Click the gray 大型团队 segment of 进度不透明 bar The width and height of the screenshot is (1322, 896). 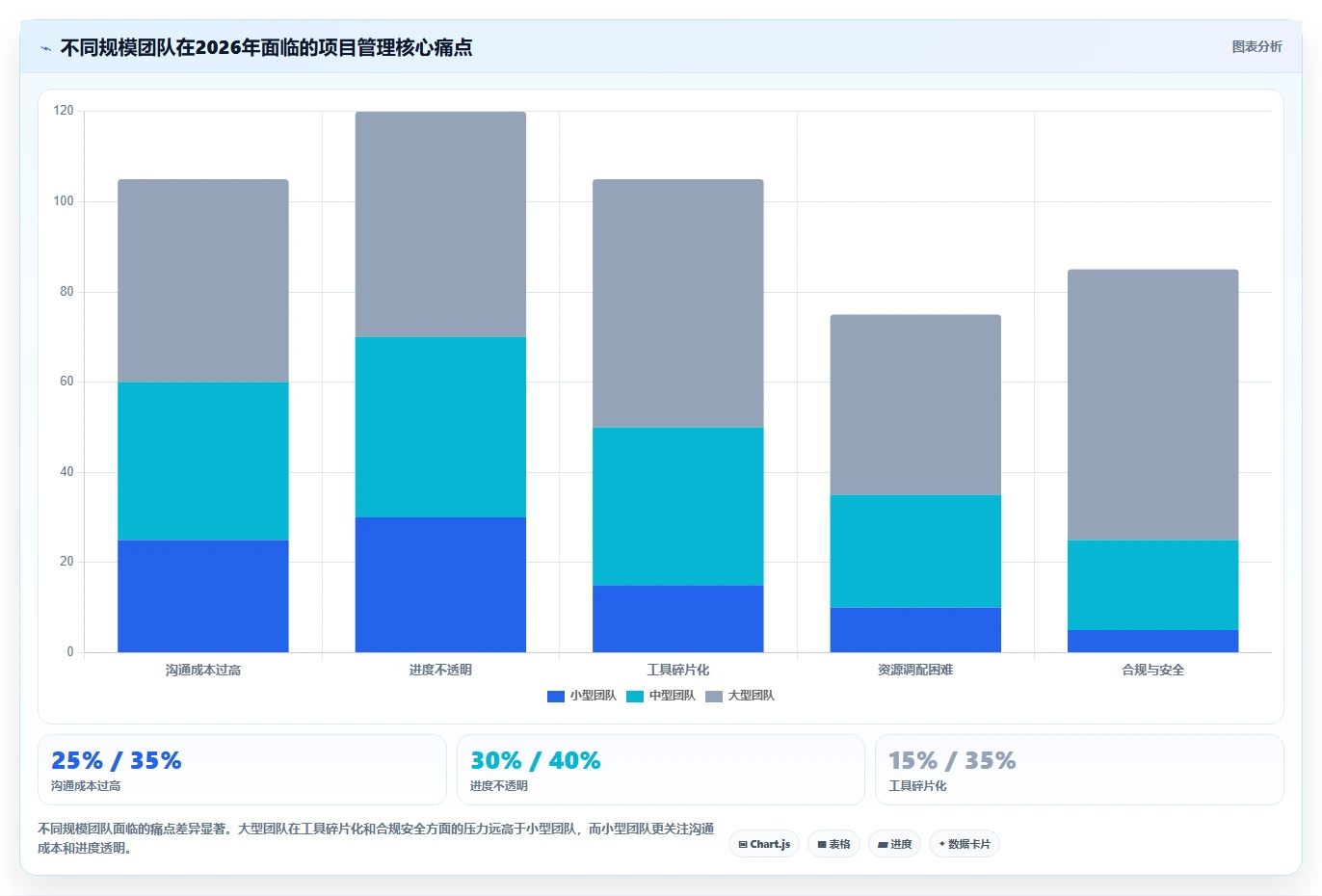(440, 224)
